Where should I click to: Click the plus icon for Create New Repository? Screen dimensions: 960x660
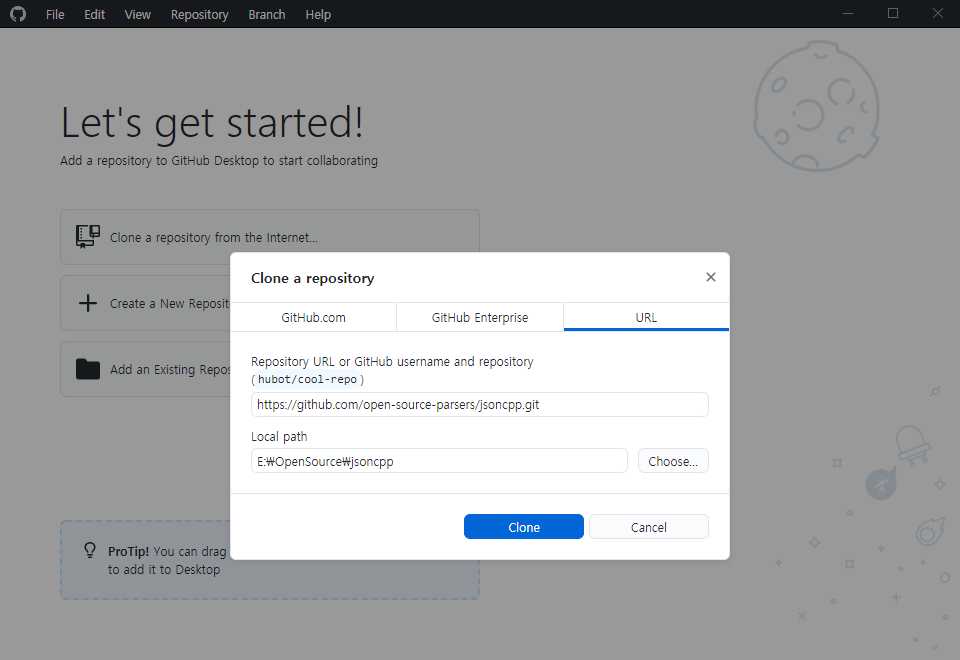coord(88,303)
